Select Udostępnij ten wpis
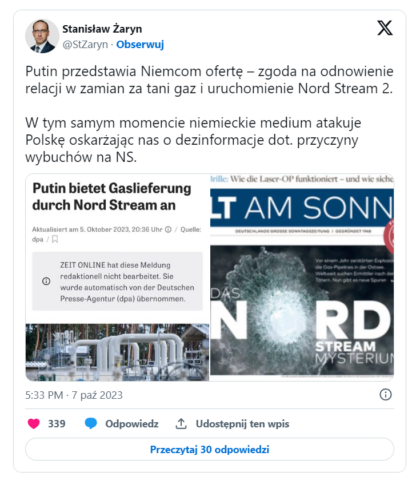 point(242,424)
